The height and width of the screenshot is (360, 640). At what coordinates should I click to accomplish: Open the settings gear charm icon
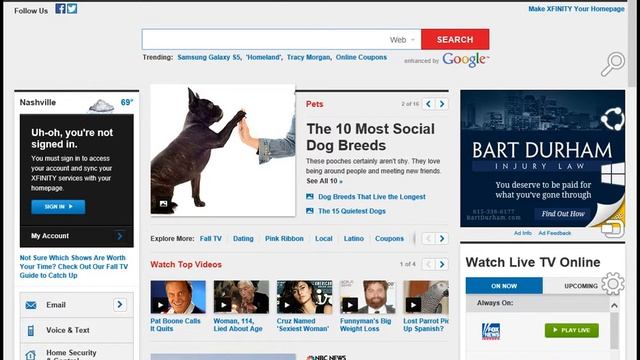tap(613, 283)
